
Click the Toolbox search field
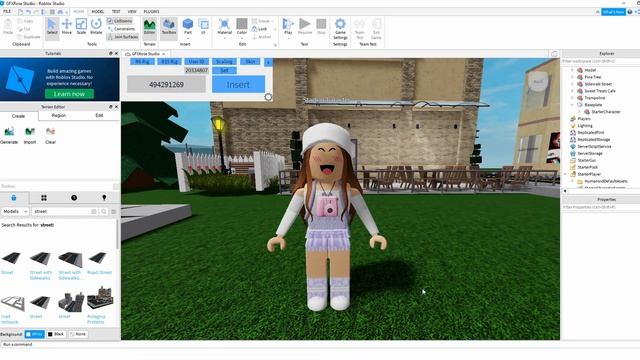pyautogui.click(x=64, y=211)
